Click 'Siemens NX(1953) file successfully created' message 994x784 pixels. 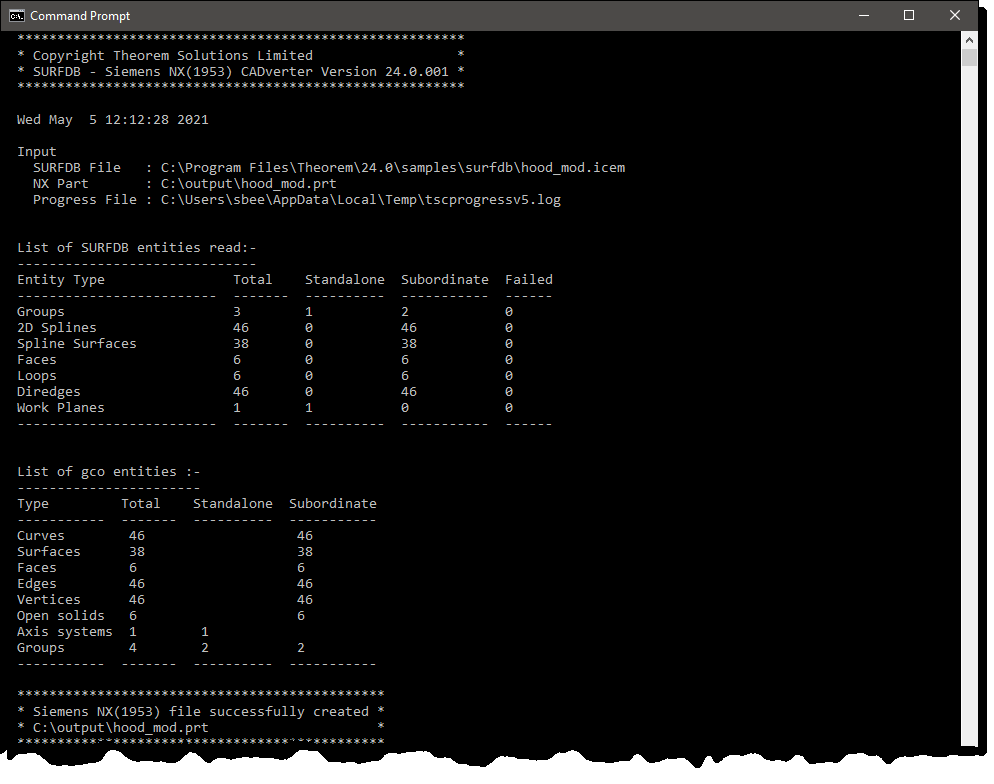[x=200, y=712]
